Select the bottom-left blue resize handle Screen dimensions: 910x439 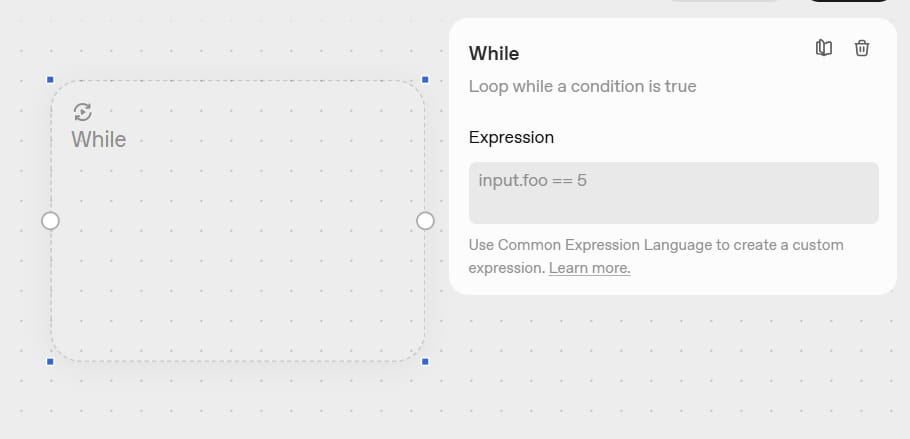click(50, 361)
